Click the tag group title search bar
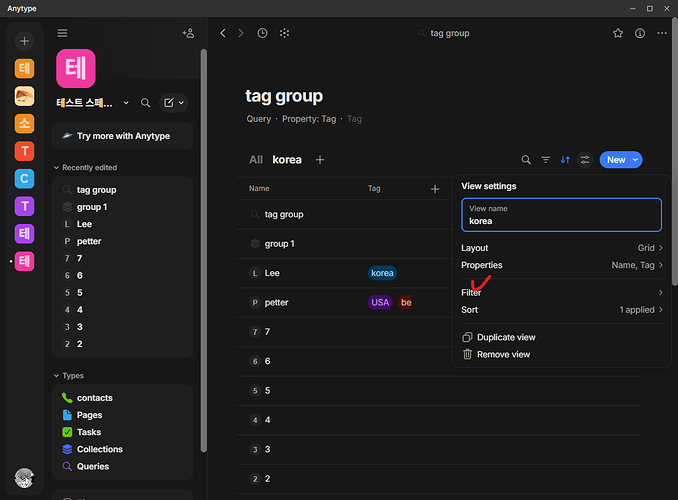The height and width of the screenshot is (500, 678). tap(444, 33)
